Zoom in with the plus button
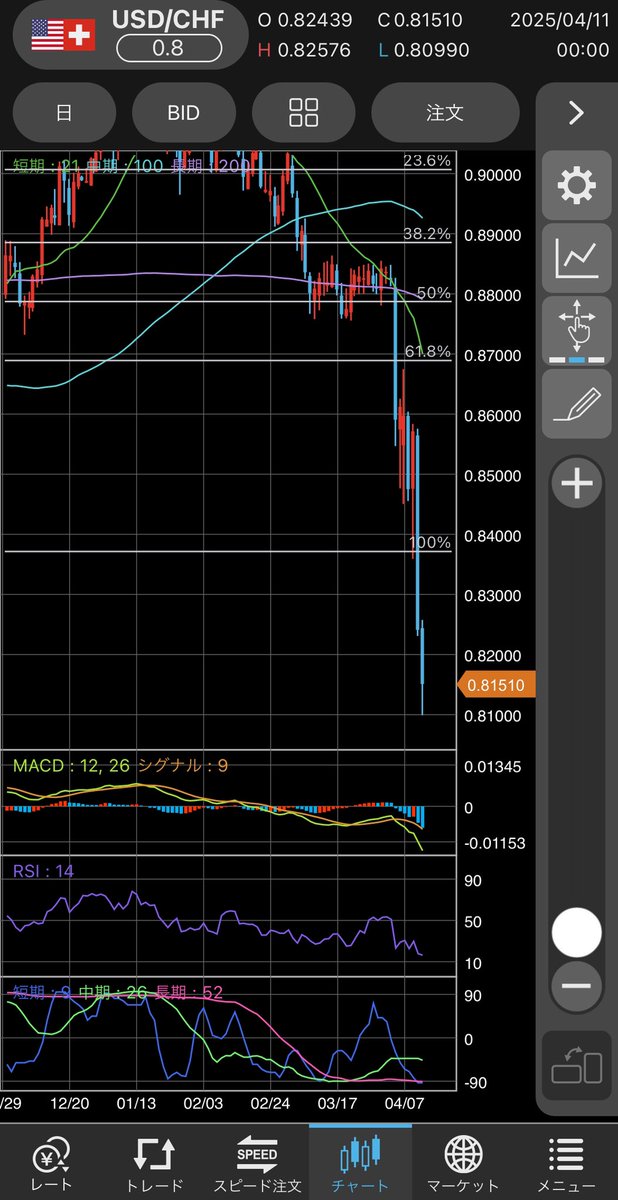Viewport: 618px width, 1200px height. point(576,485)
